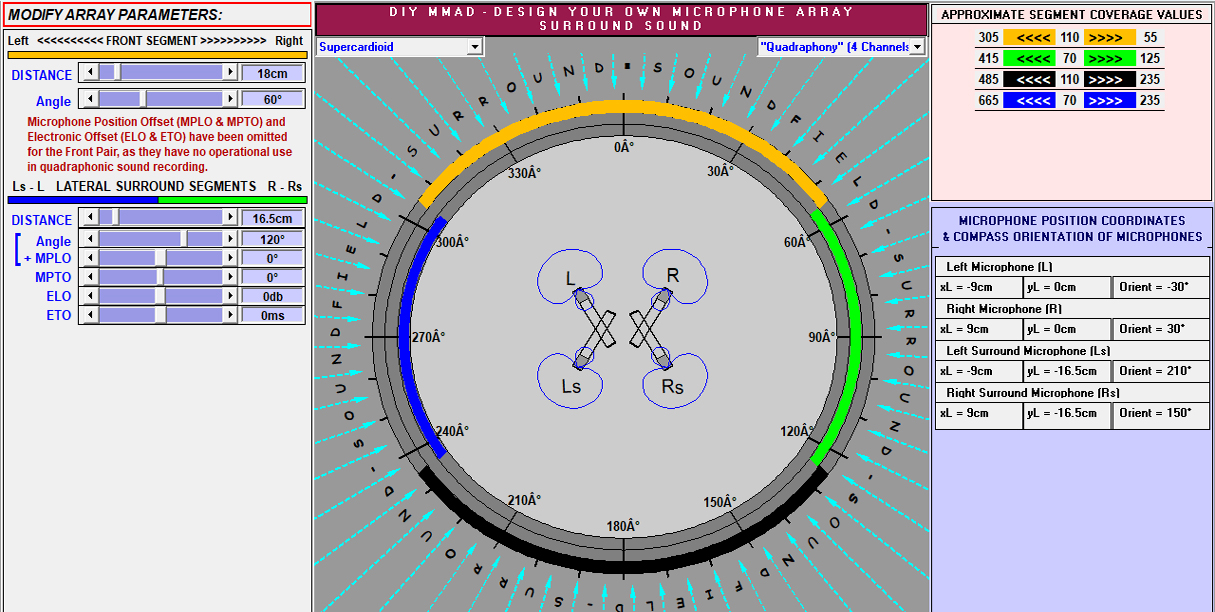This screenshot has height=612, width=1215.
Task: Click the lateral Angle value field 120°
Action: 273,240
